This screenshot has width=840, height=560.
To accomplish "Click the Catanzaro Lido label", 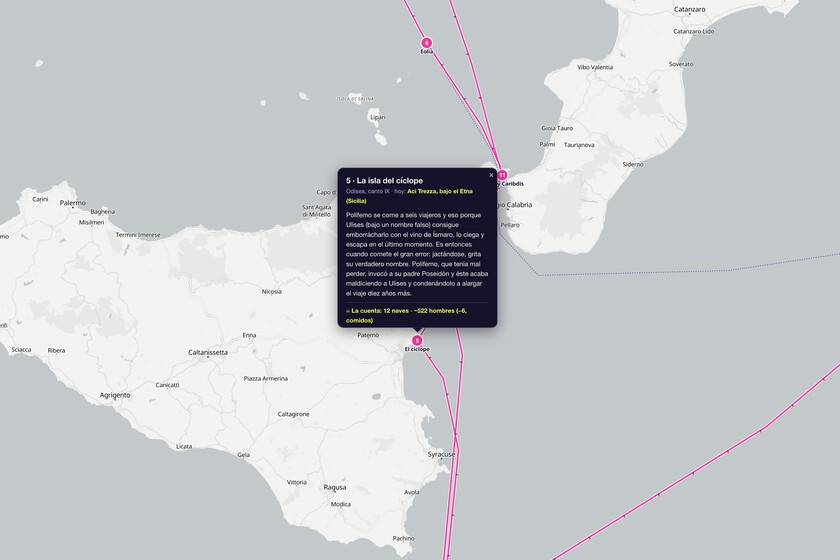I will point(693,32).
